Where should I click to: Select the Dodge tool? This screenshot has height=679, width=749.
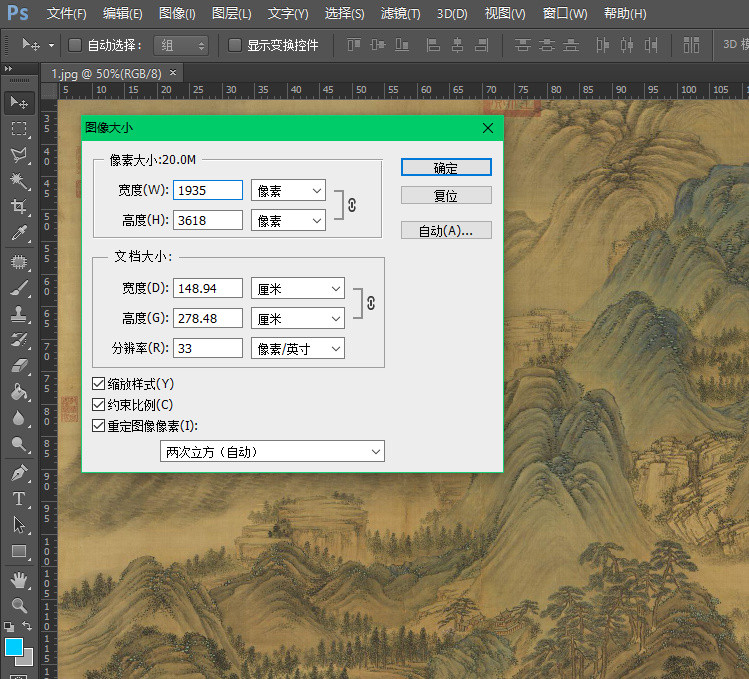(19, 444)
